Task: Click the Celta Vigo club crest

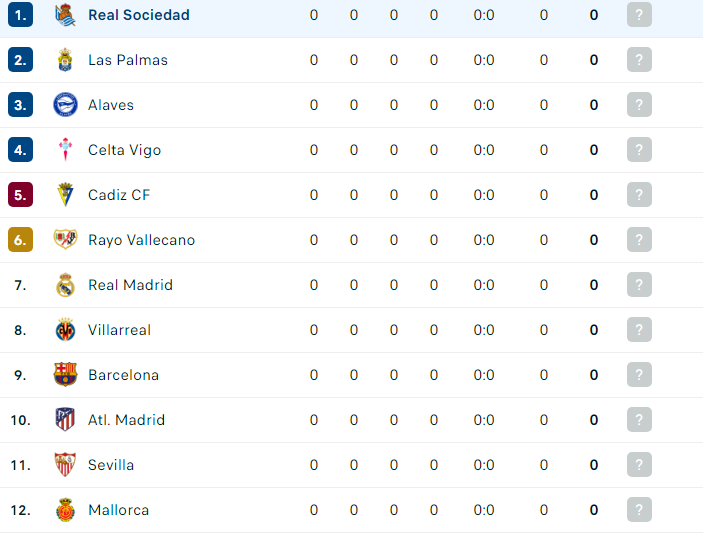Action: click(65, 150)
